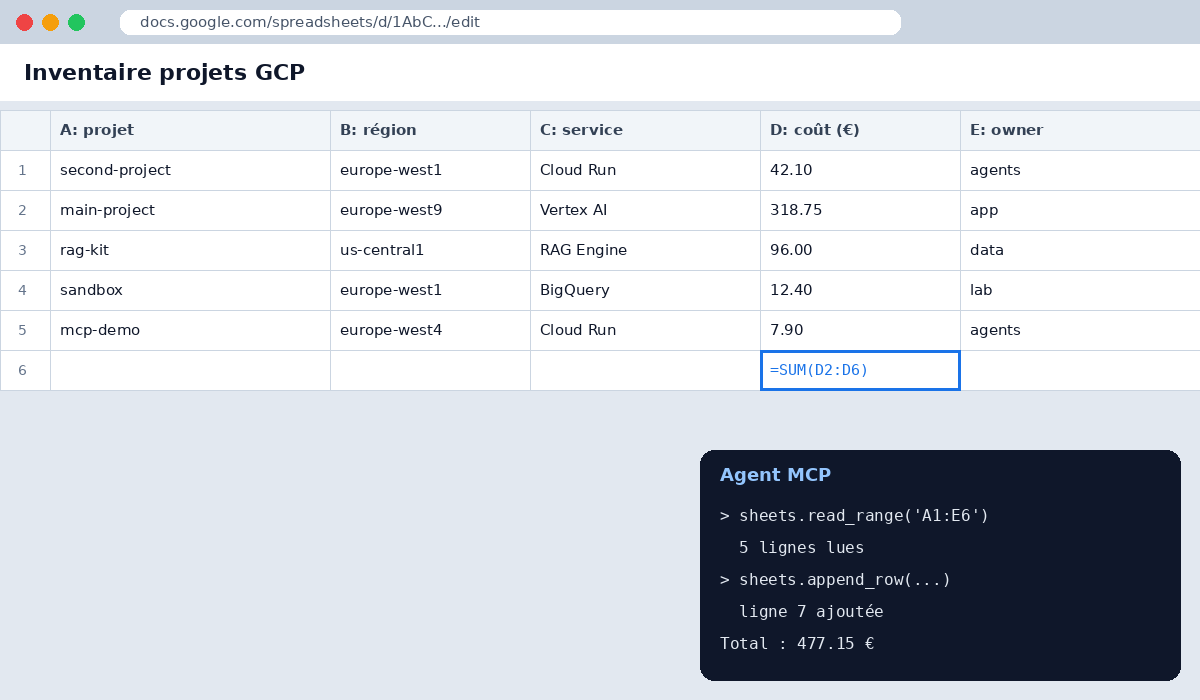Click empty service cell in row 6
Viewport: 1200px width, 700px height.
click(x=645, y=370)
